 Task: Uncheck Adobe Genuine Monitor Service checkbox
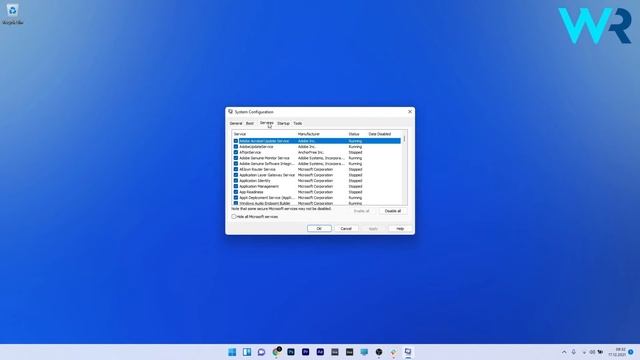tap(236, 158)
